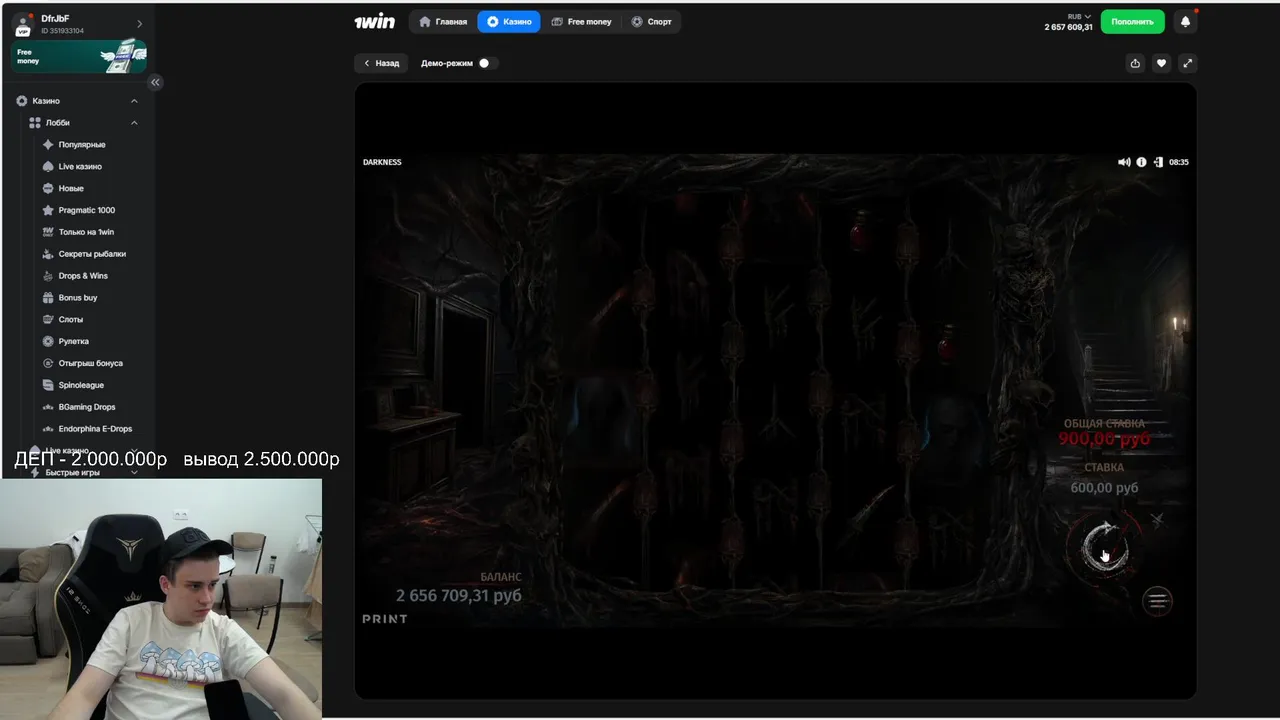The image size is (1280, 720).
Task: Open BGaming Drops category
Action: [x=87, y=408]
